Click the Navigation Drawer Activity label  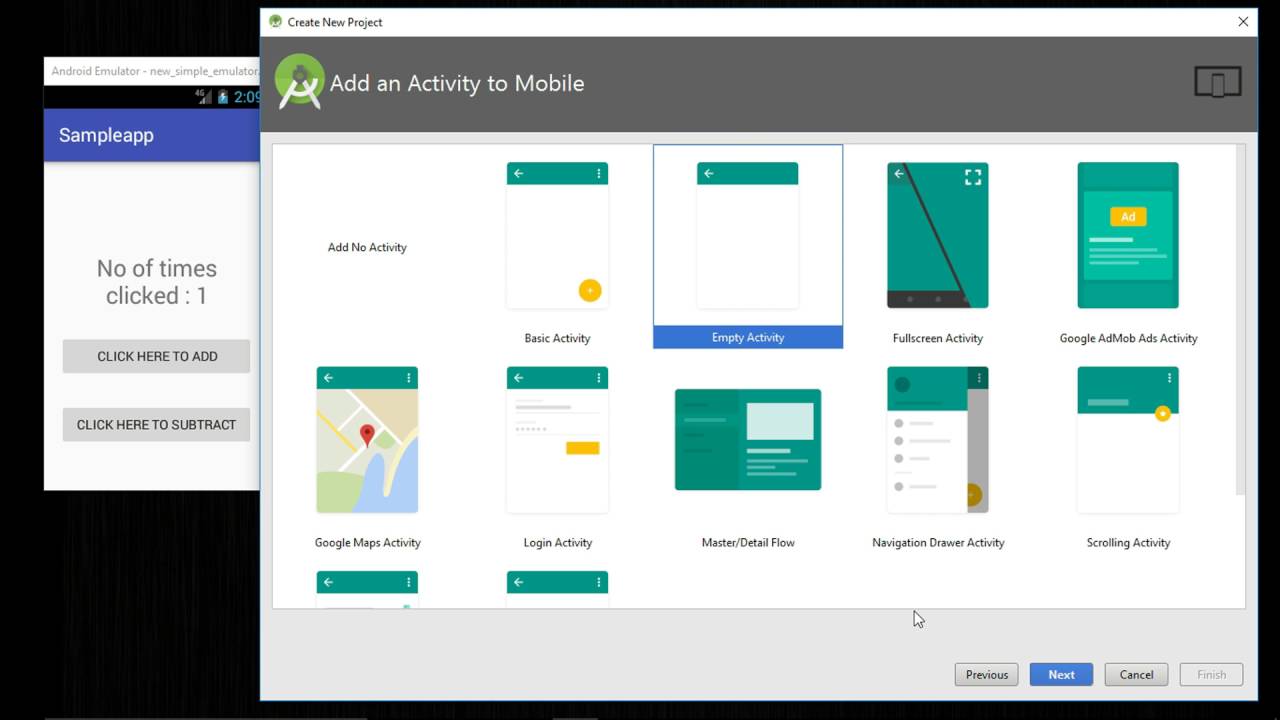click(938, 543)
